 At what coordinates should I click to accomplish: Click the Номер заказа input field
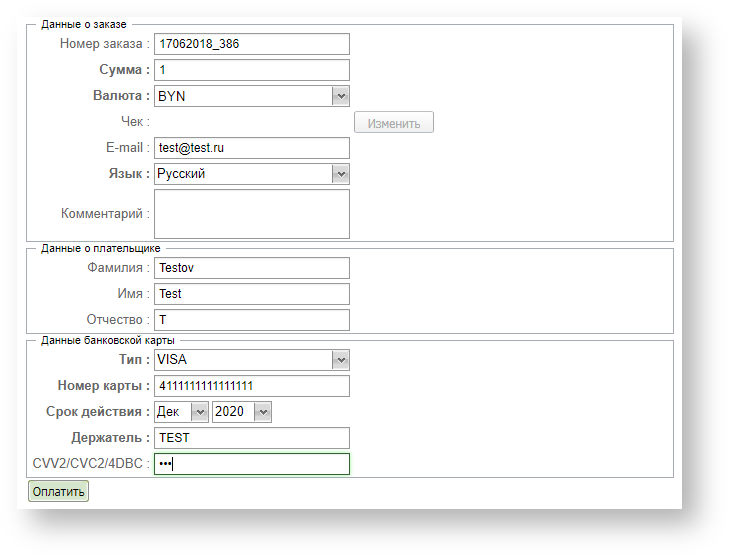[251, 44]
